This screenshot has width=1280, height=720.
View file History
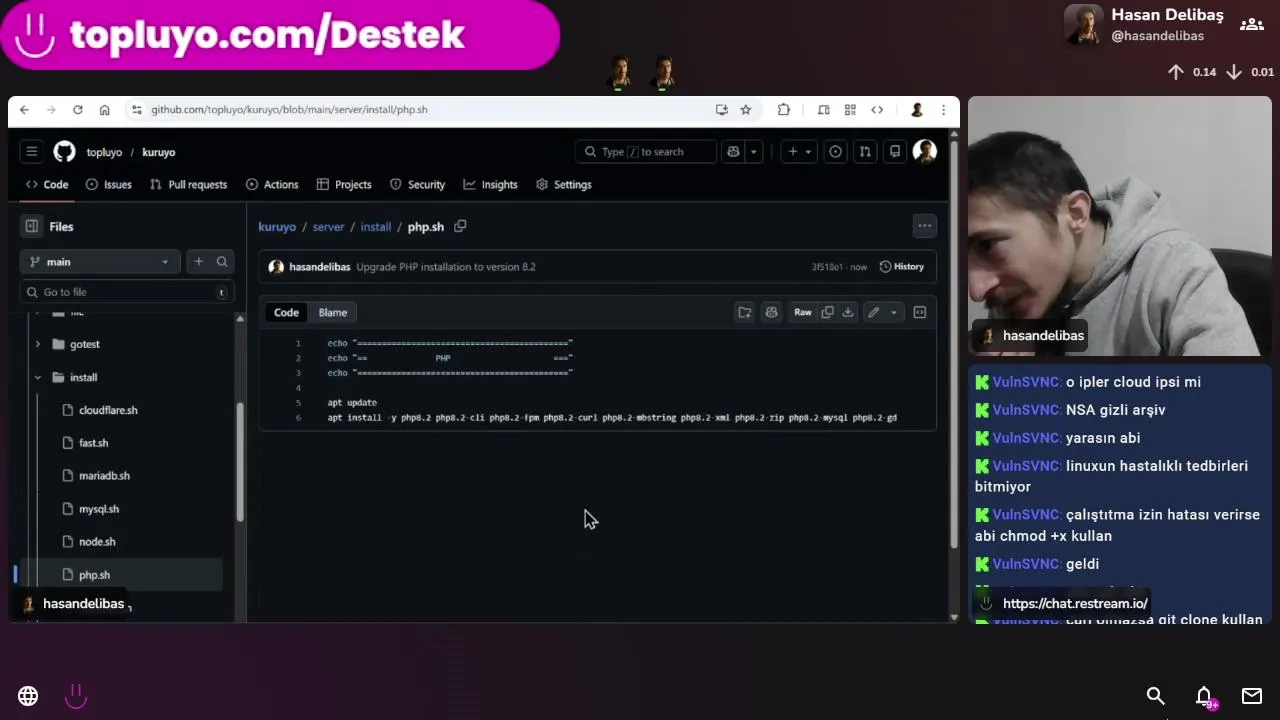point(901,267)
